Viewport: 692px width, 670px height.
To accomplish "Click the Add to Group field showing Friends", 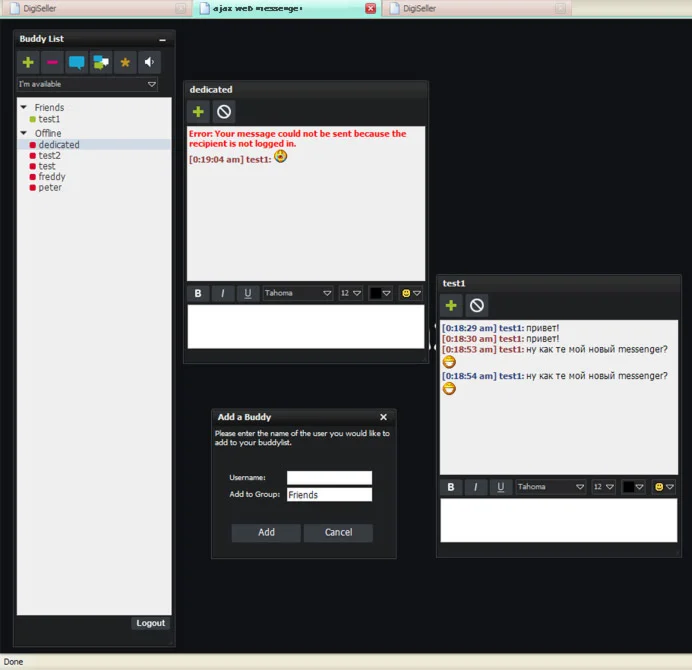I will click(329, 495).
